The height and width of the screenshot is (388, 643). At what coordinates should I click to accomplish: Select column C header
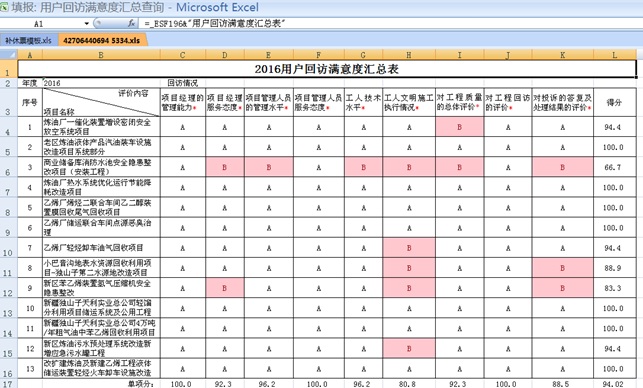(182, 55)
